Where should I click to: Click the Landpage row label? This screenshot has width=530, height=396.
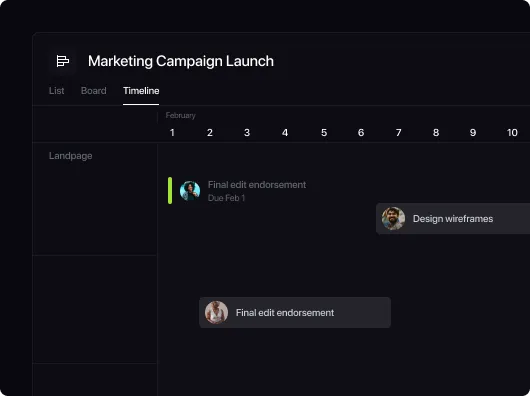71,156
